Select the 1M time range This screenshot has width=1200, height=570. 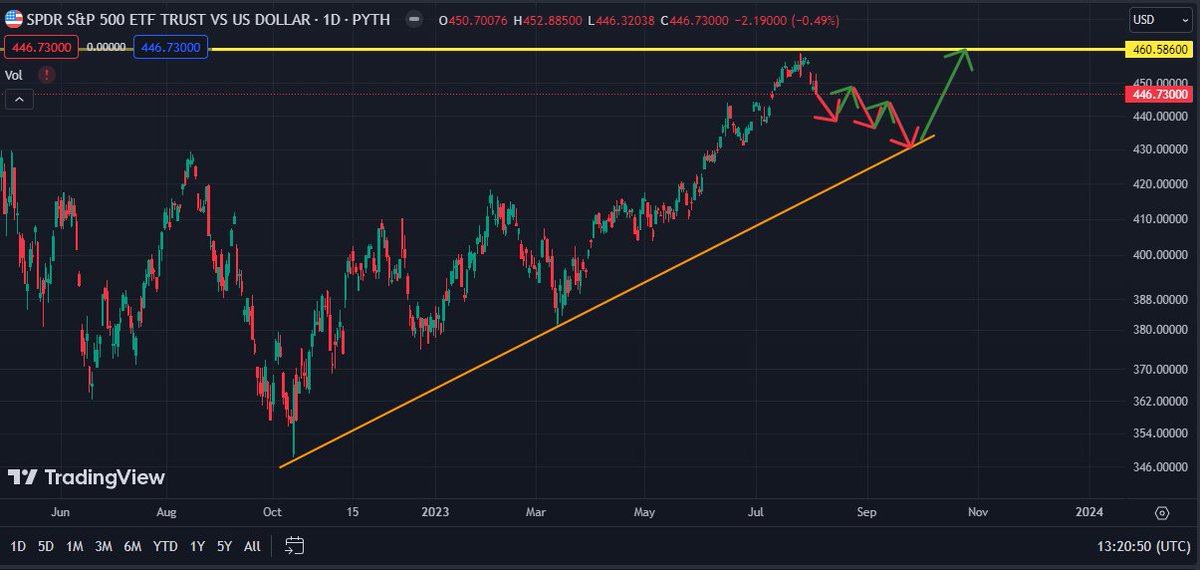pos(74,546)
